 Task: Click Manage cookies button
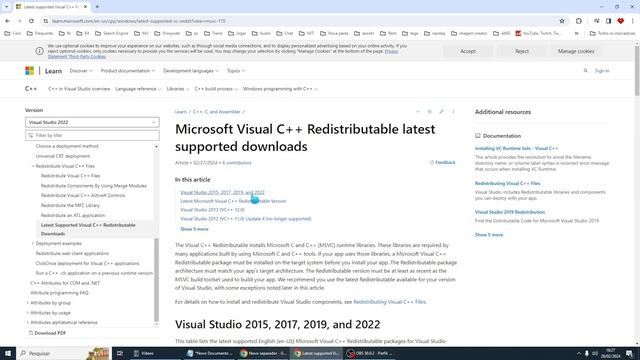pos(576,51)
